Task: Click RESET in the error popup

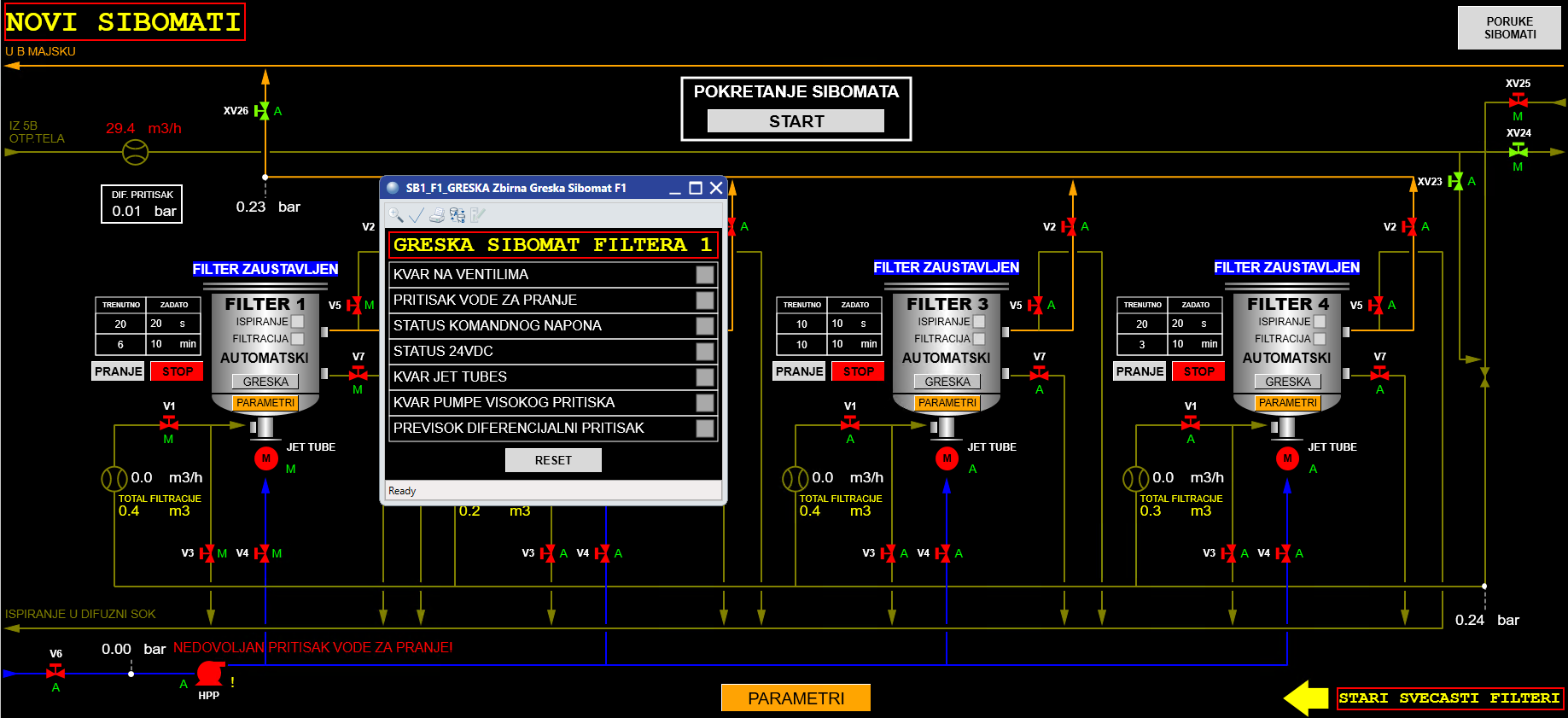Action: (553, 460)
